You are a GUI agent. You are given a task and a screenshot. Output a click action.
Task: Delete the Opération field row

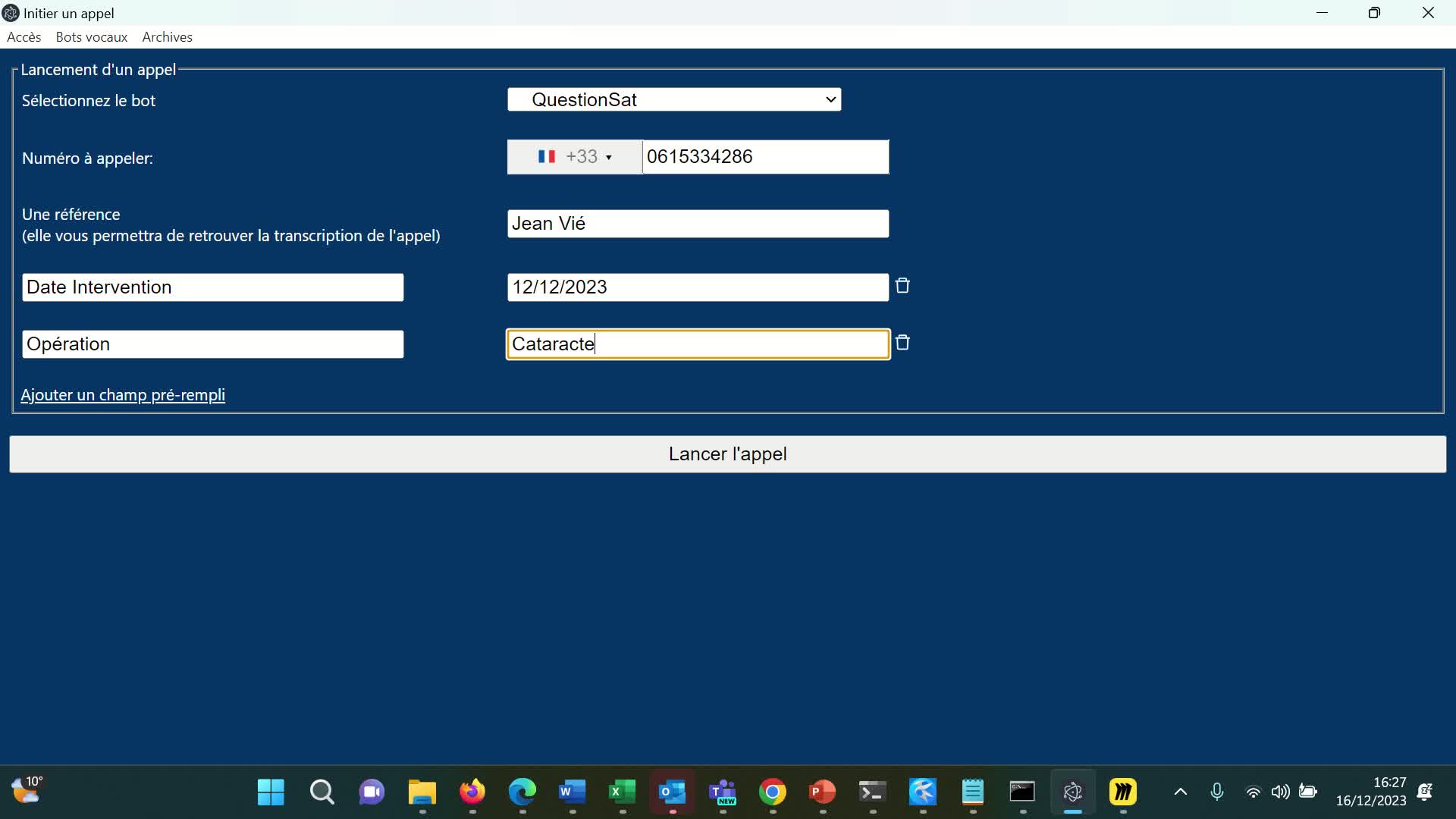coord(902,343)
